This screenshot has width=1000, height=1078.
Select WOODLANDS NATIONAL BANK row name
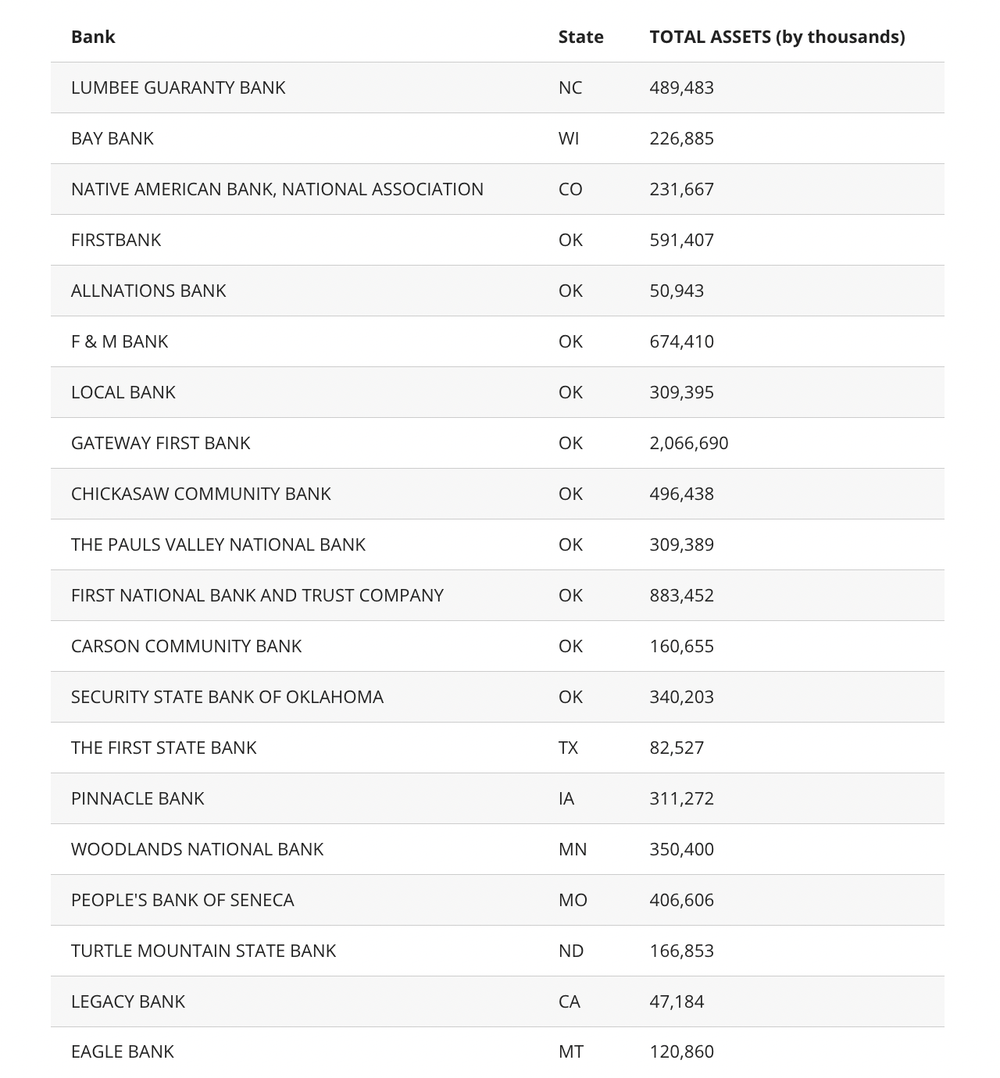pos(197,849)
